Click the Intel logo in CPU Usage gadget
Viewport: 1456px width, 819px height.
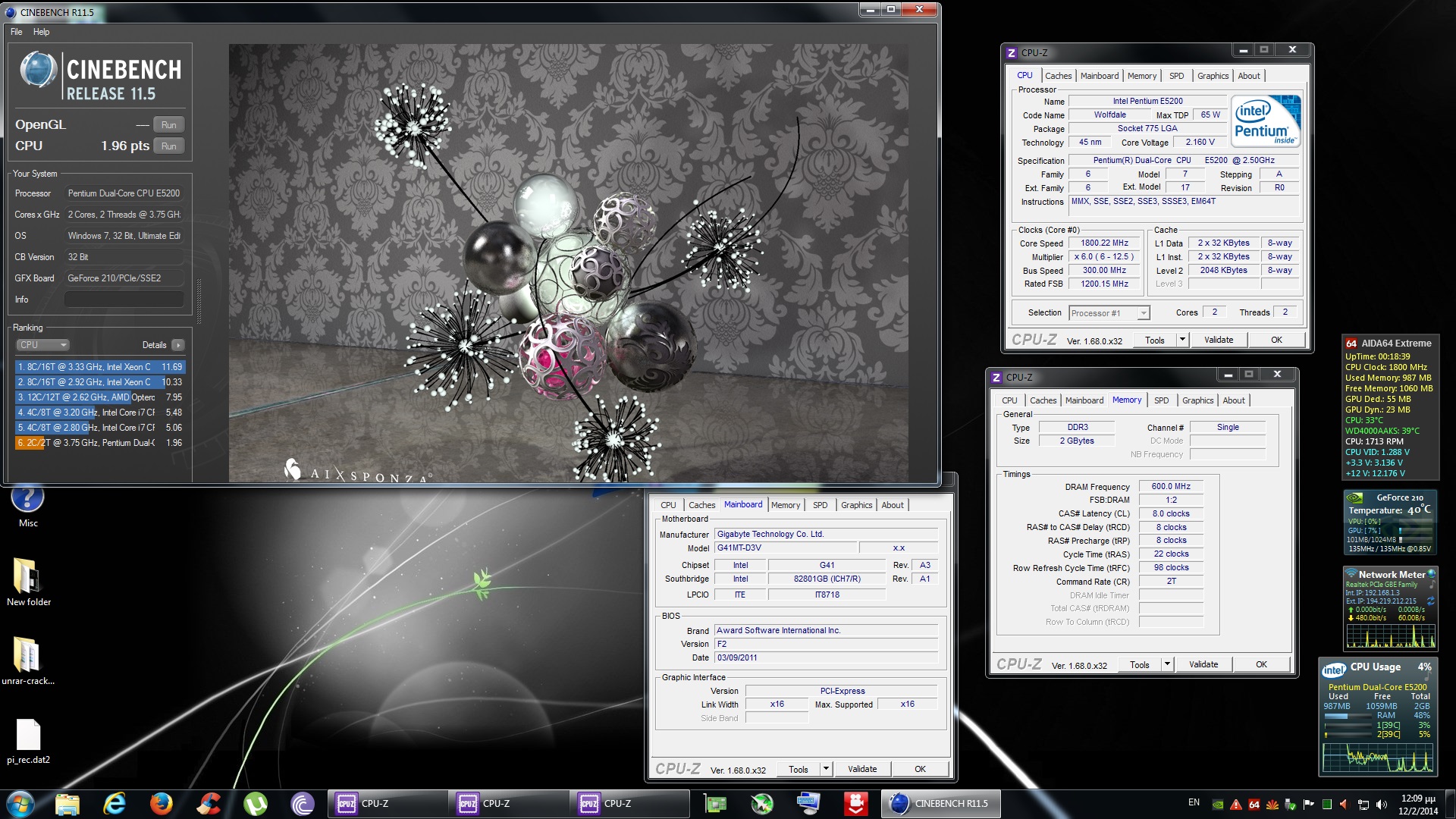(1334, 670)
